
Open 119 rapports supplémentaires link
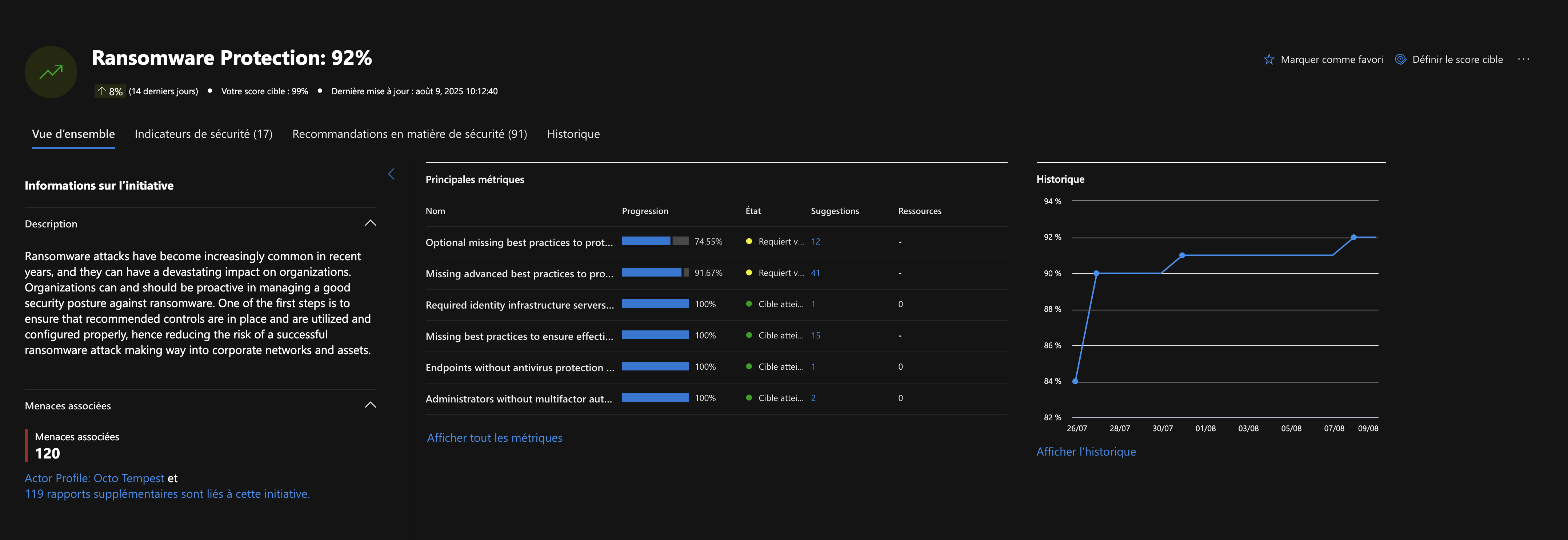[x=167, y=494]
